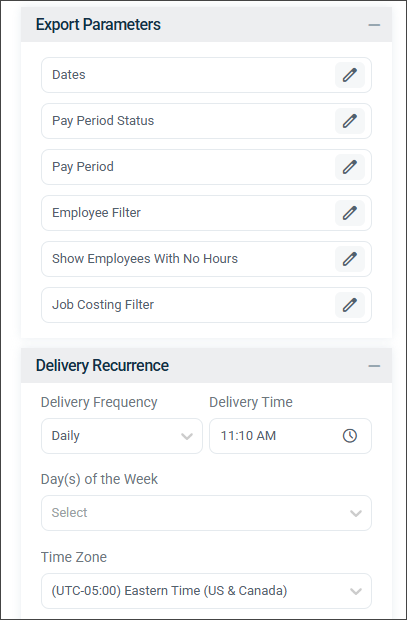Select the Pay Period Status label
The height and width of the screenshot is (620, 407).
(x=103, y=121)
